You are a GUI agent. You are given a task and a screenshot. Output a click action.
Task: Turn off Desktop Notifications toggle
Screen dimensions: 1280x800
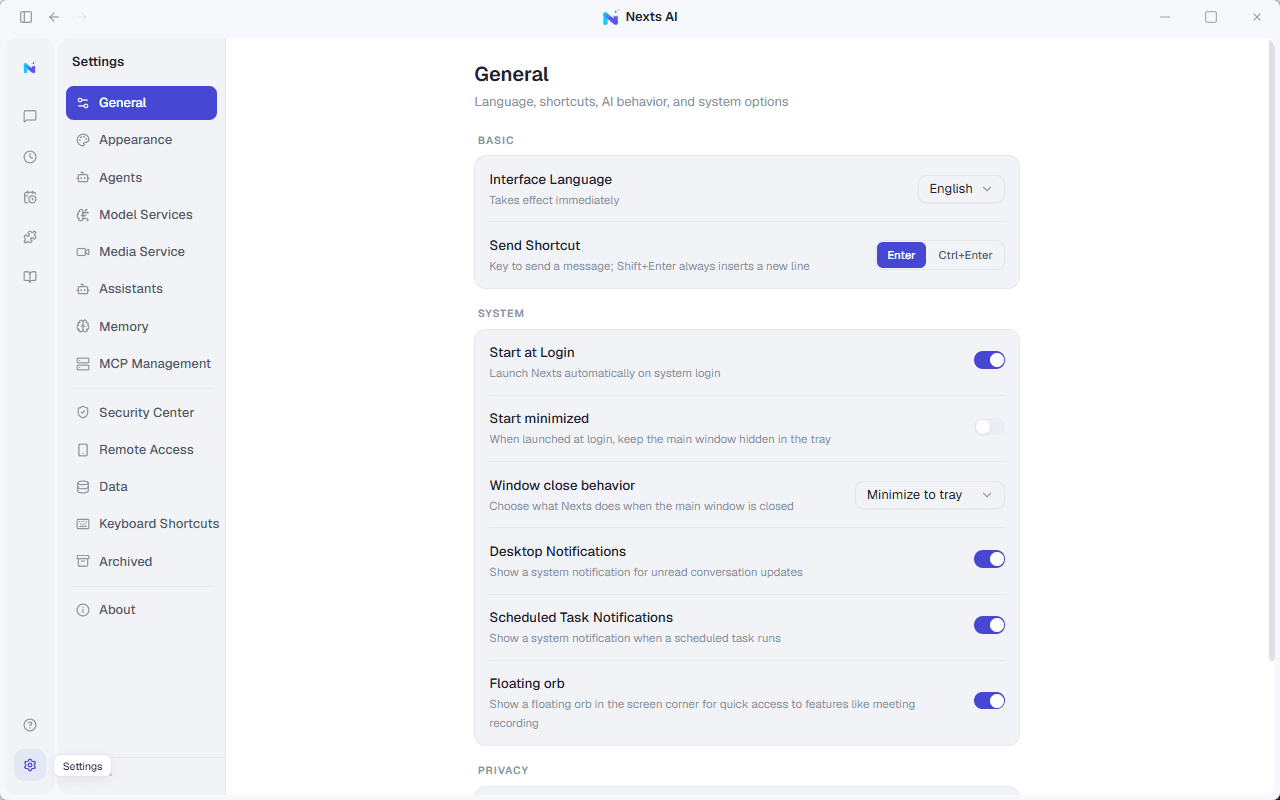pyautogui.click(x=989, y=559)
